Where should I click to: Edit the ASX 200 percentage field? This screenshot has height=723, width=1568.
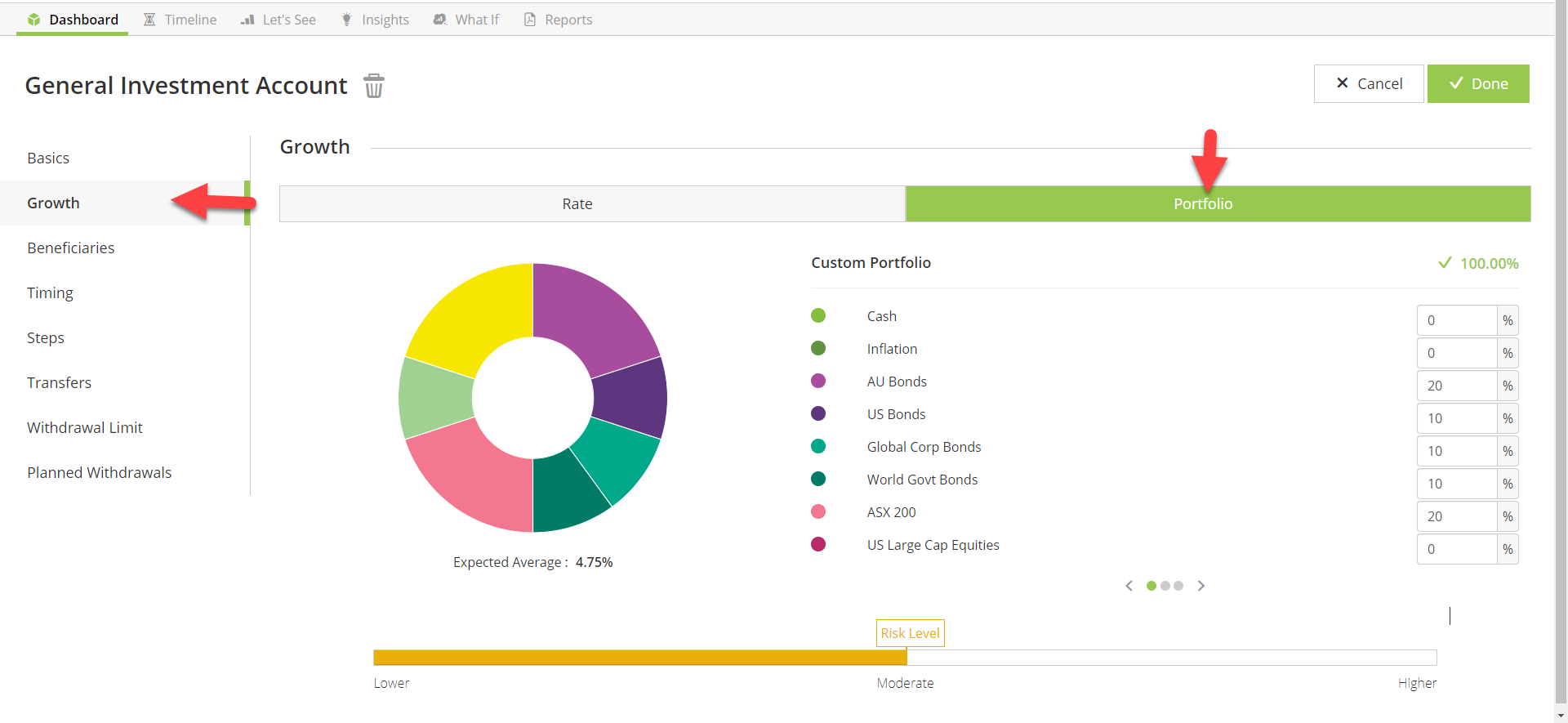(1457, 516)
